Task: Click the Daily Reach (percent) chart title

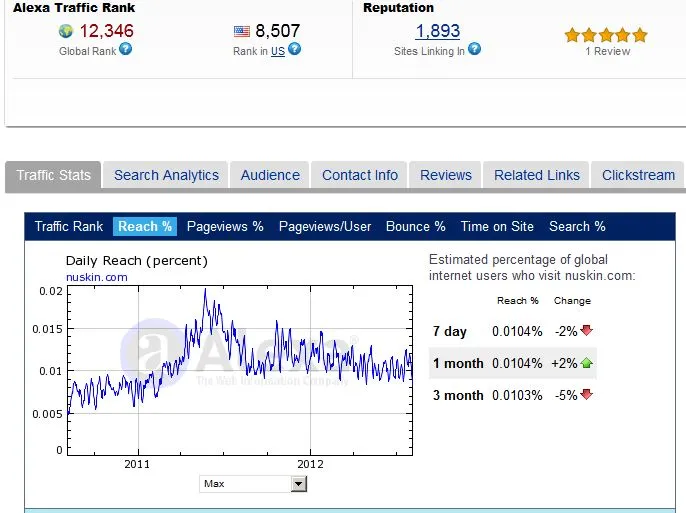Action: pos(136,261)
